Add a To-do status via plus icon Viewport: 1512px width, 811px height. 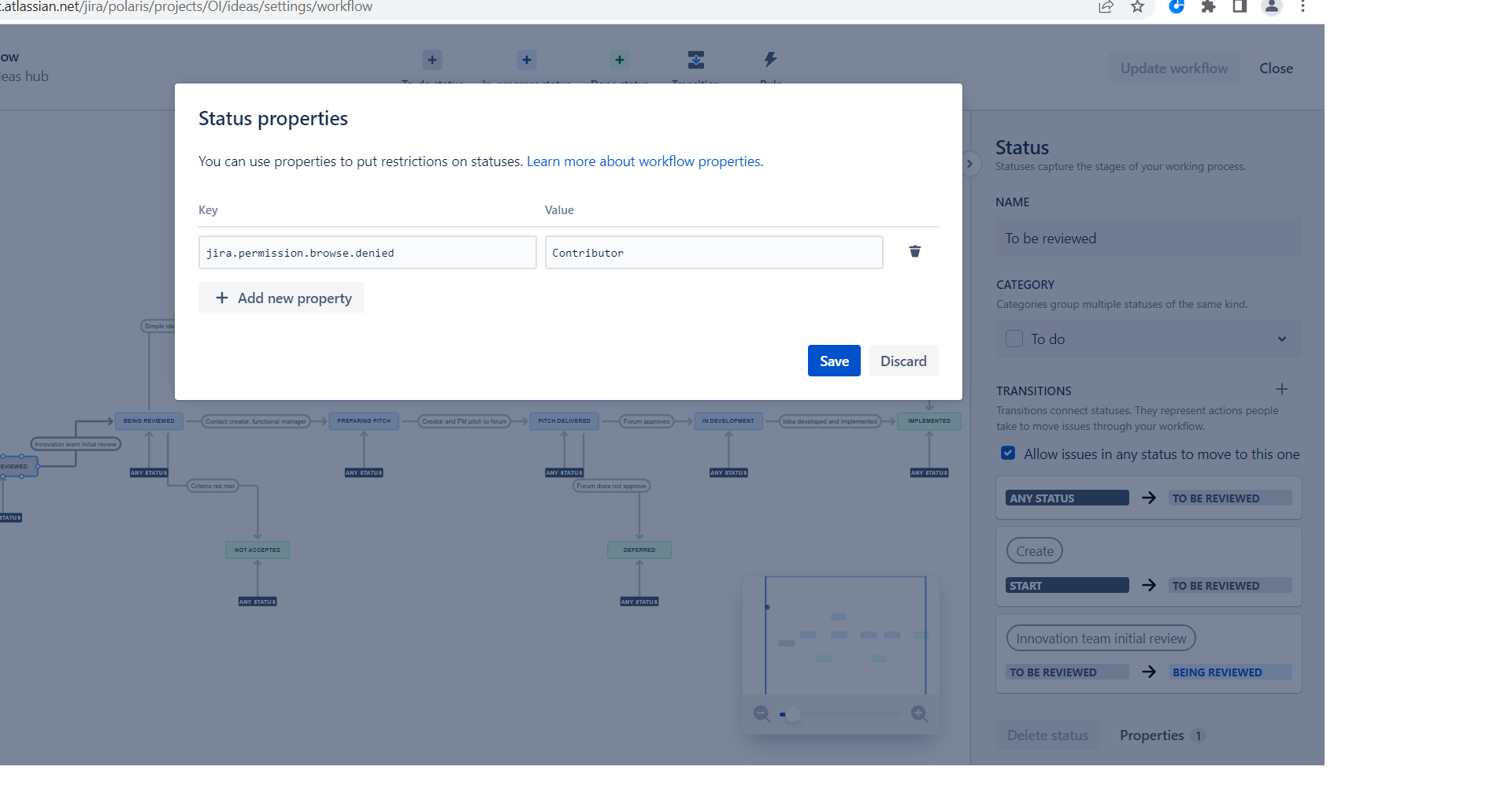(x=432, y=60)
